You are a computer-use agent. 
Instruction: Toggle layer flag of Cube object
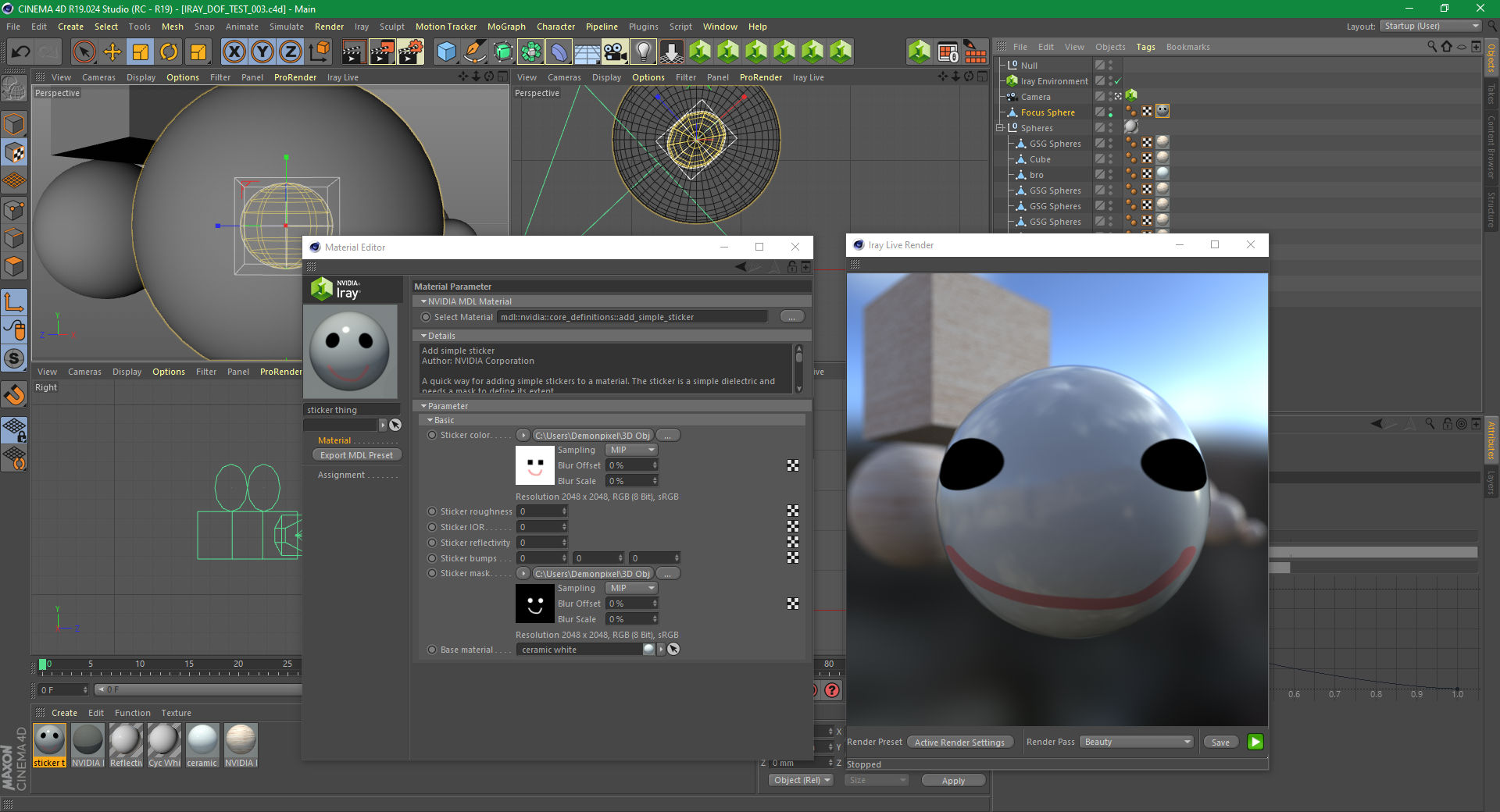1100,158
